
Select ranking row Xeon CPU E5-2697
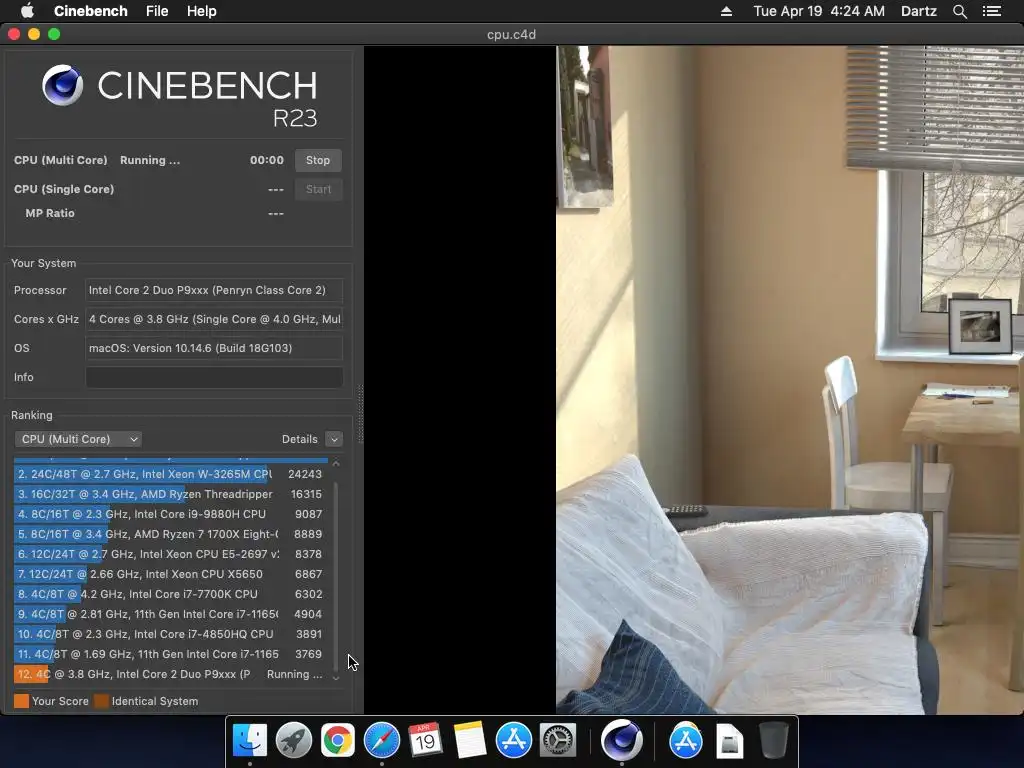tap(170, 554)
